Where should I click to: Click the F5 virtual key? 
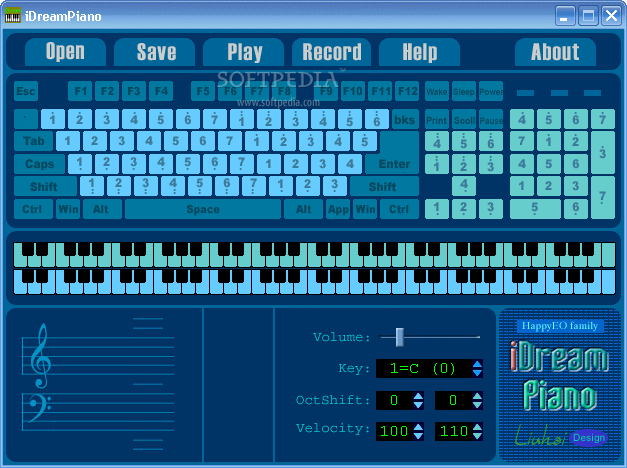click(x=203, y=91)
